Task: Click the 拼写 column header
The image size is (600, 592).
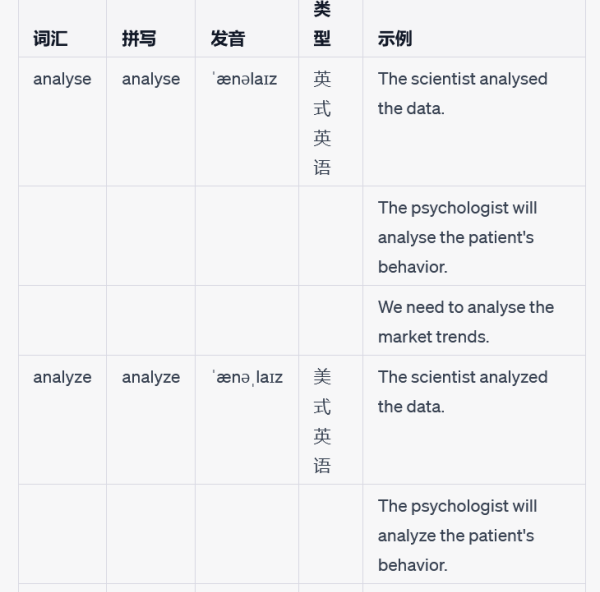Action: pos(139,39)
